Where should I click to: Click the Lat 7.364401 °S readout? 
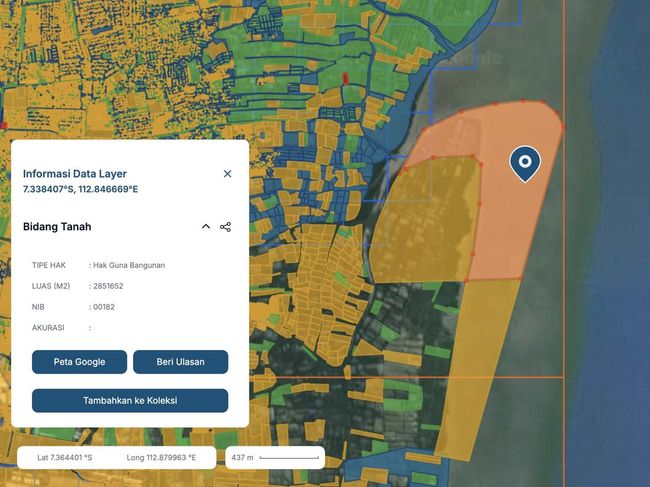64,457
